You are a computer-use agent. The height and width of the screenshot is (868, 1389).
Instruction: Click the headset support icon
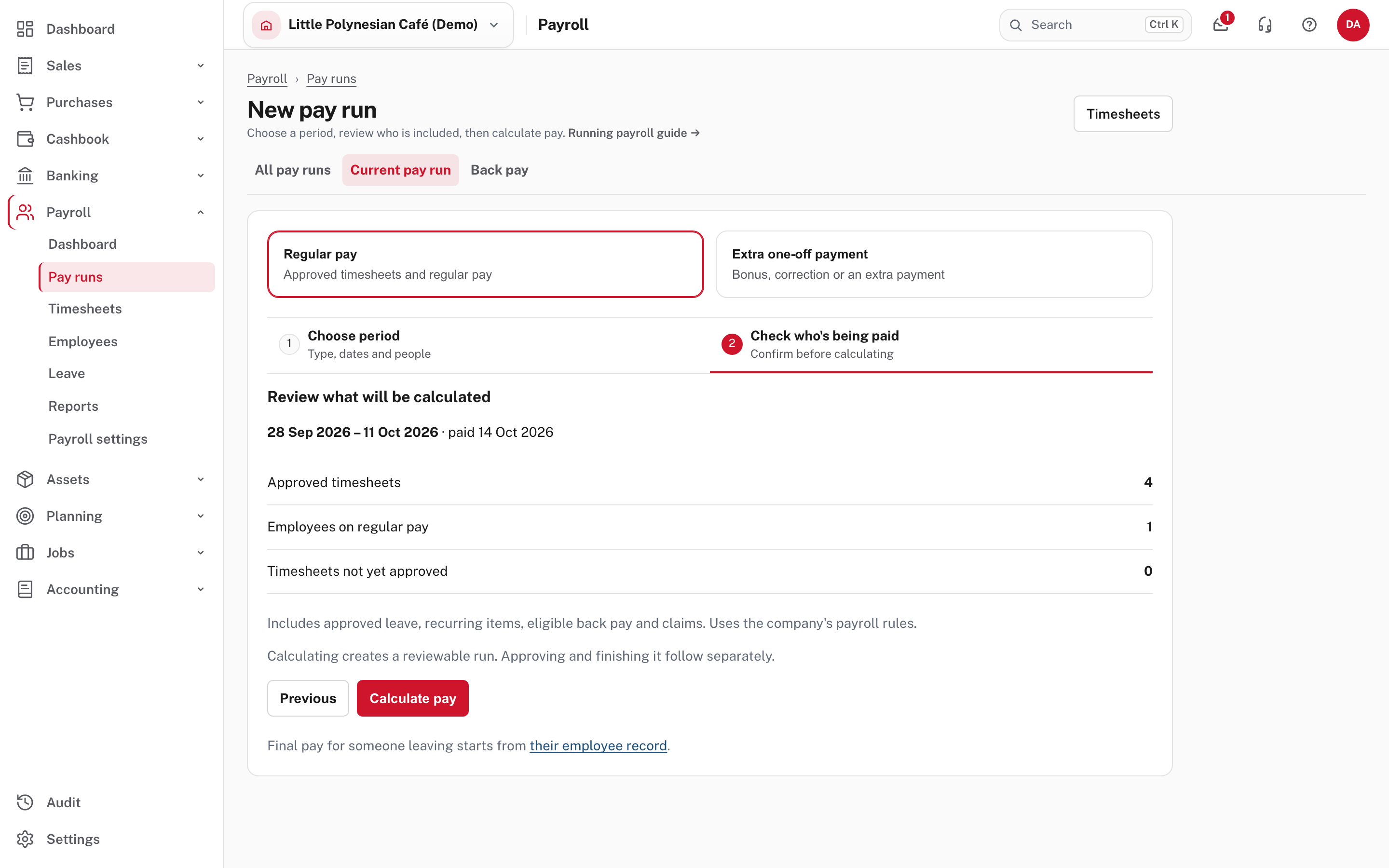(x=1265, y=25)
